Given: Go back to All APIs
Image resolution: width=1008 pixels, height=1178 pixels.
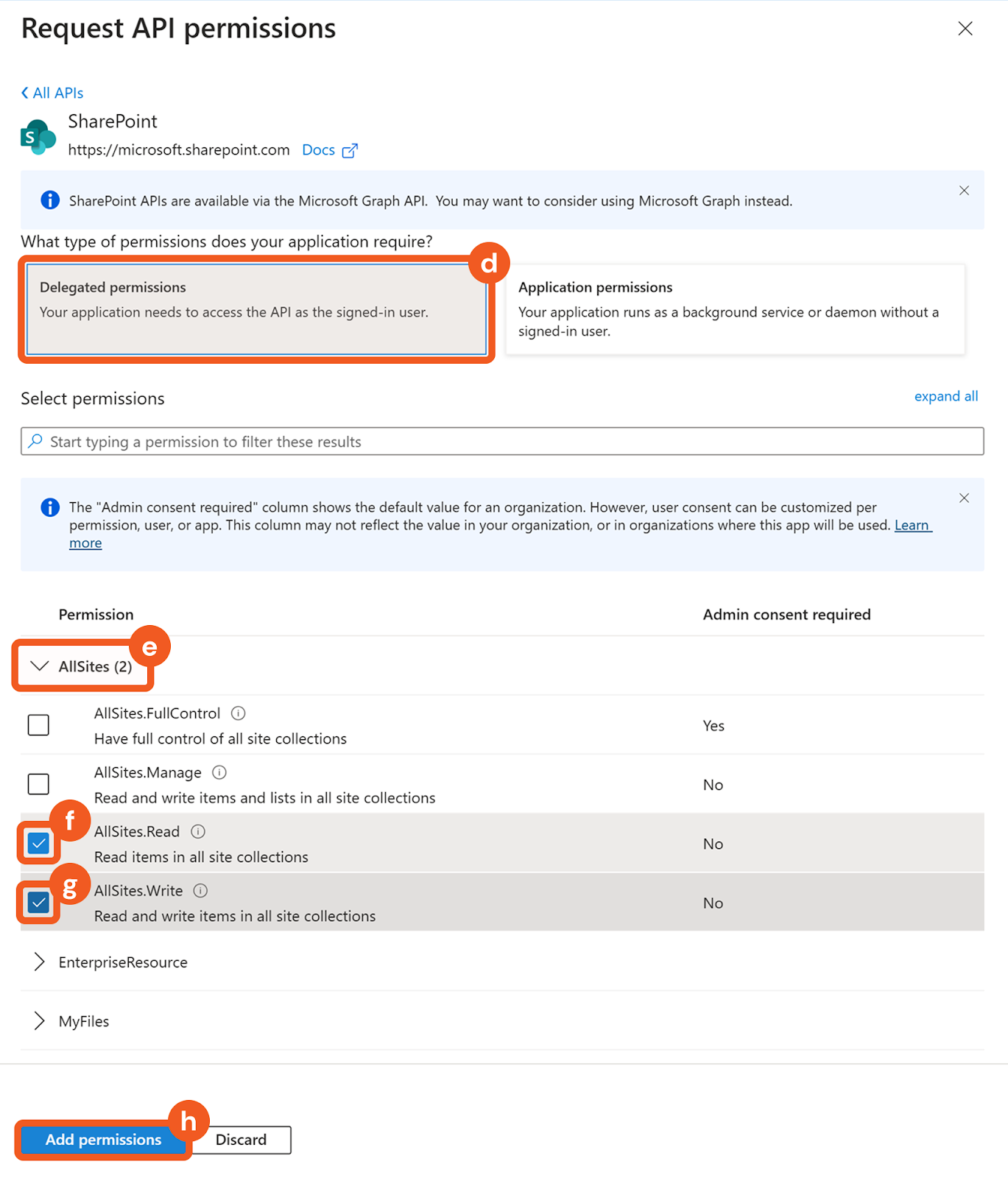Looking at the screenshot, I should [x=52, y=93].
